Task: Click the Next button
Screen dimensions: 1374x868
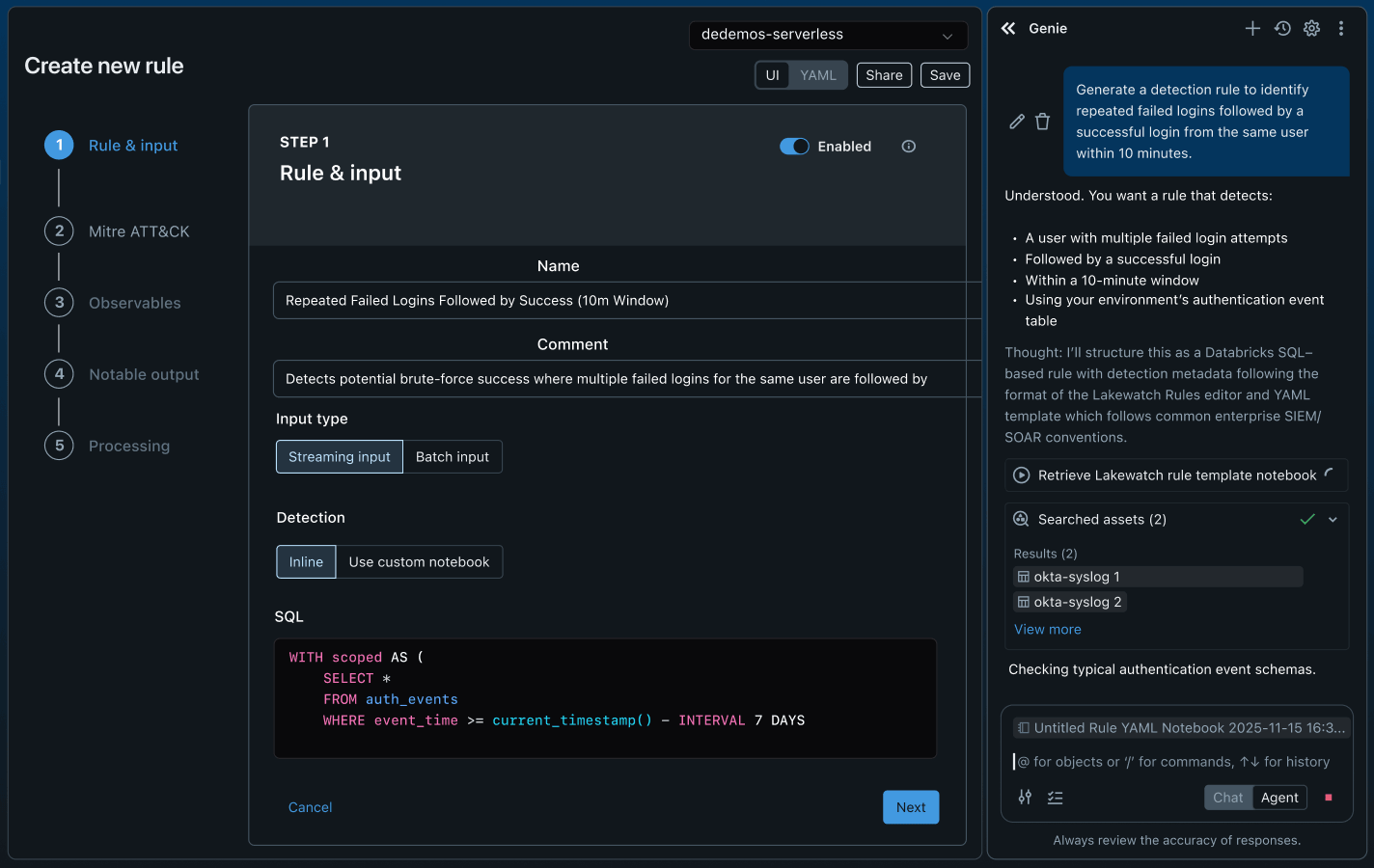Action: tap(910, 807)
